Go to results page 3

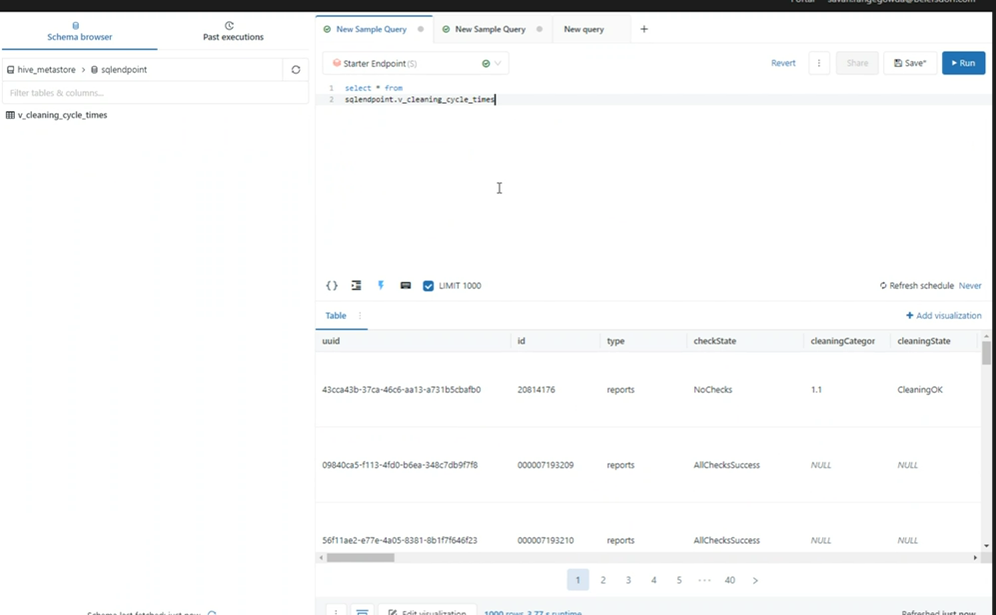click(x=628, y=580)
